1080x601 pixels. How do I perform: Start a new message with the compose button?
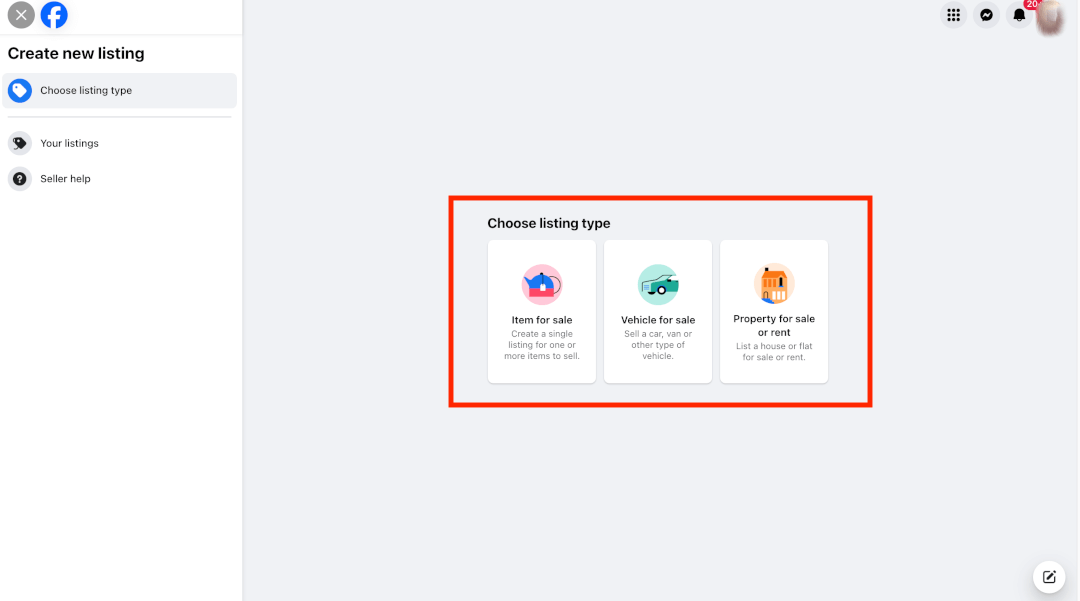click(1049, 577)
